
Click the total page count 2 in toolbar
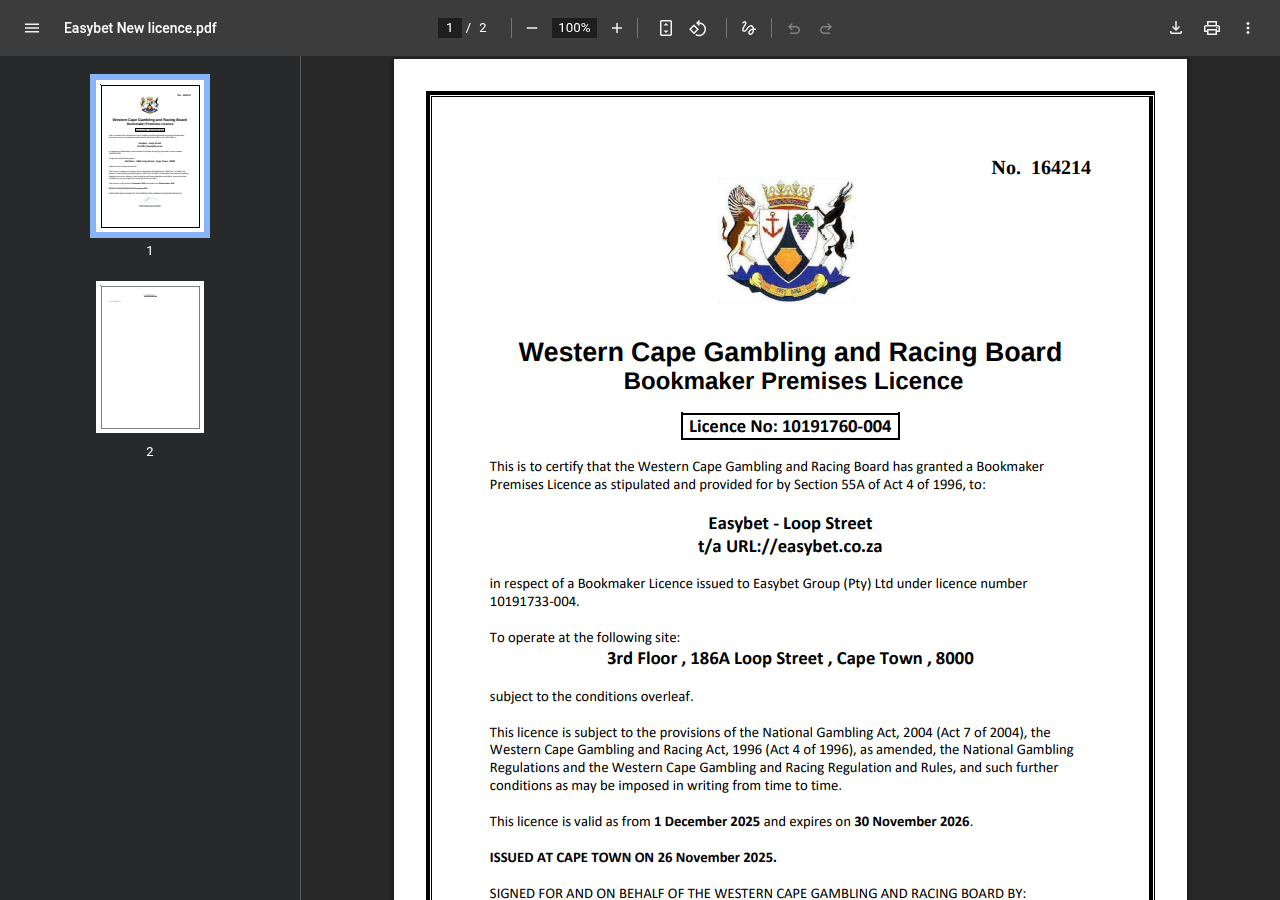coord(482,28)
